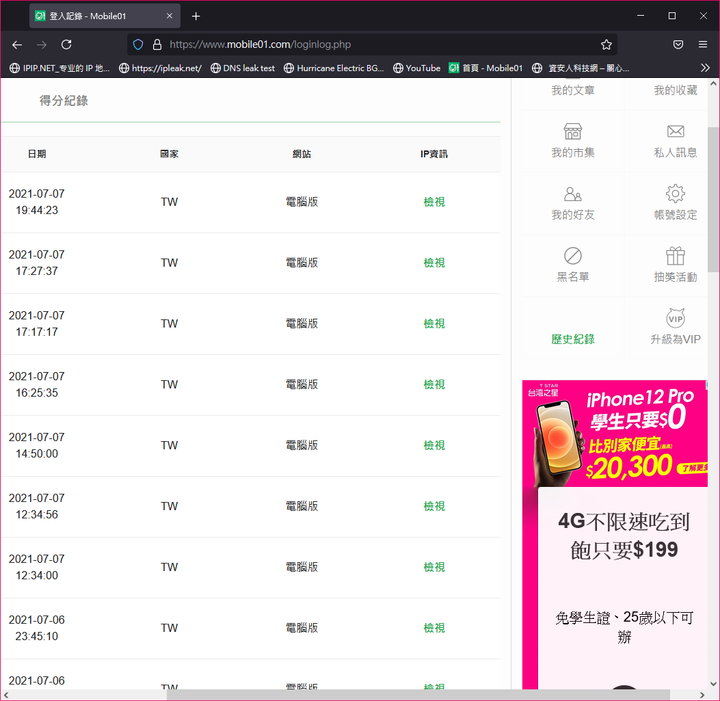Open the tracking protection shield icon
720x701 pixels.
(x=138, y=45)
